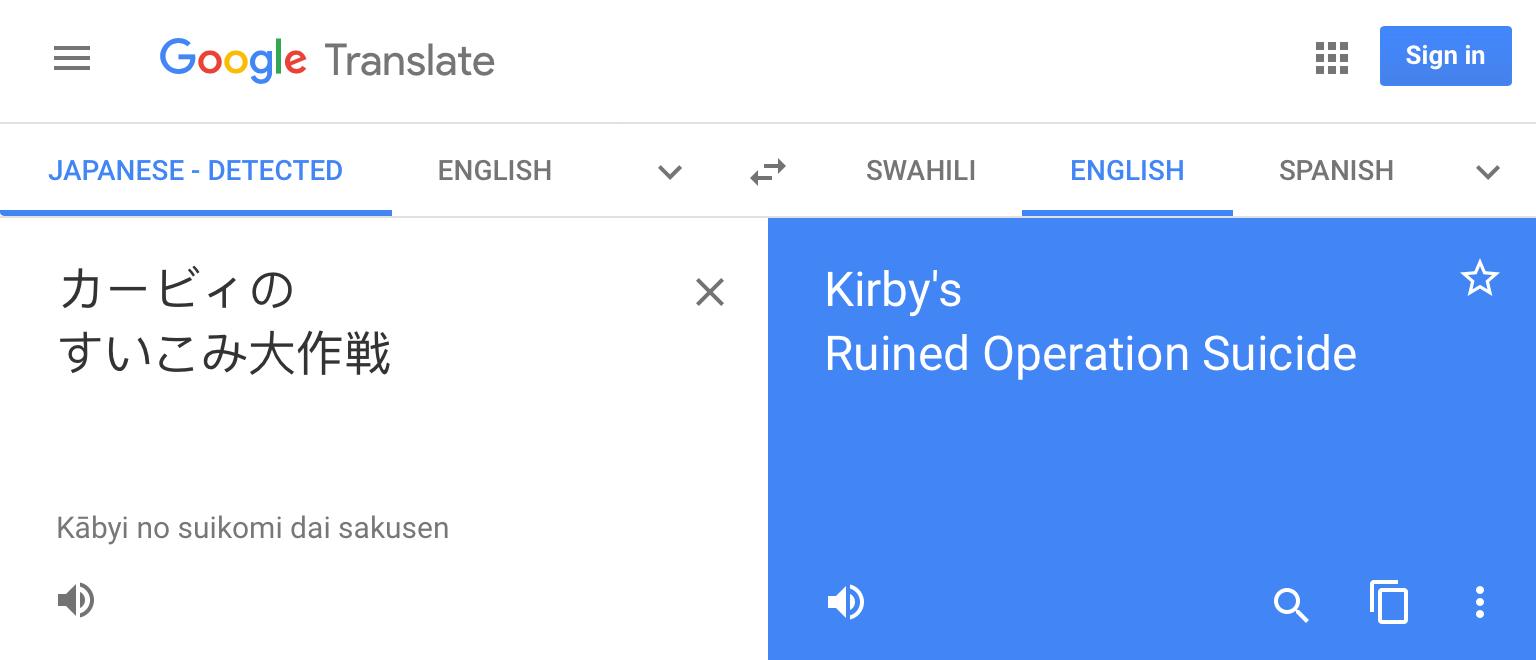Select Swahili as target language

(920, 171)
